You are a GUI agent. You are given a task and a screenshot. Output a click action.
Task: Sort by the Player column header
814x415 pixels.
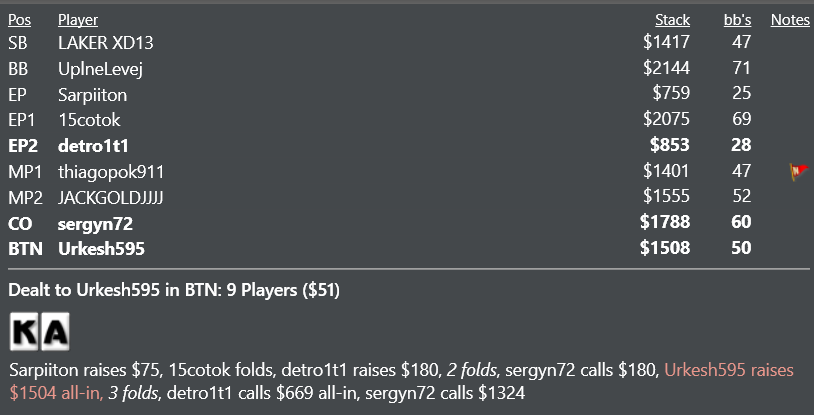[x=78, y=20]
